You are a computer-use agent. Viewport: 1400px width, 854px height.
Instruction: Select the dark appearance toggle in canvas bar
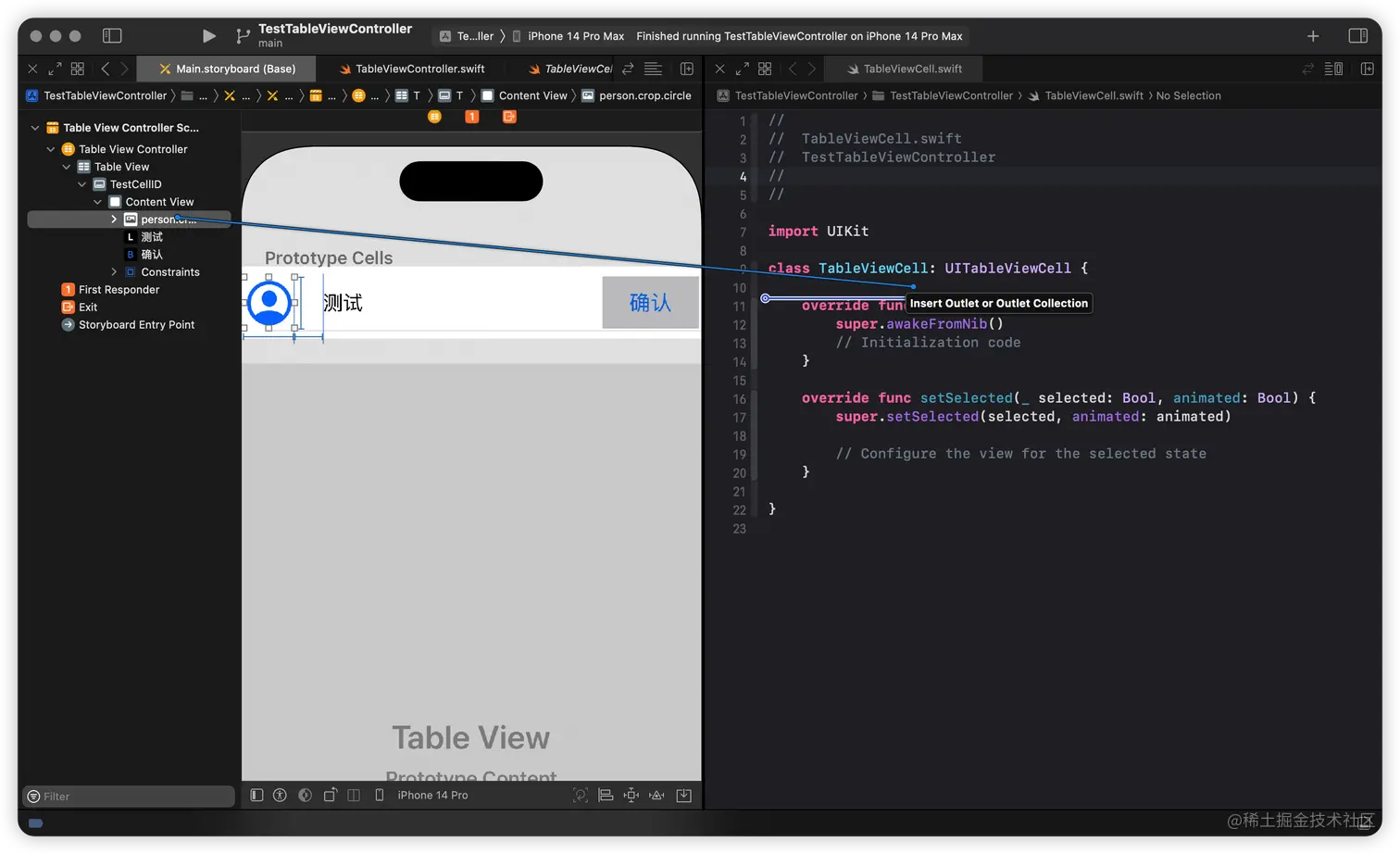(306, 795)
